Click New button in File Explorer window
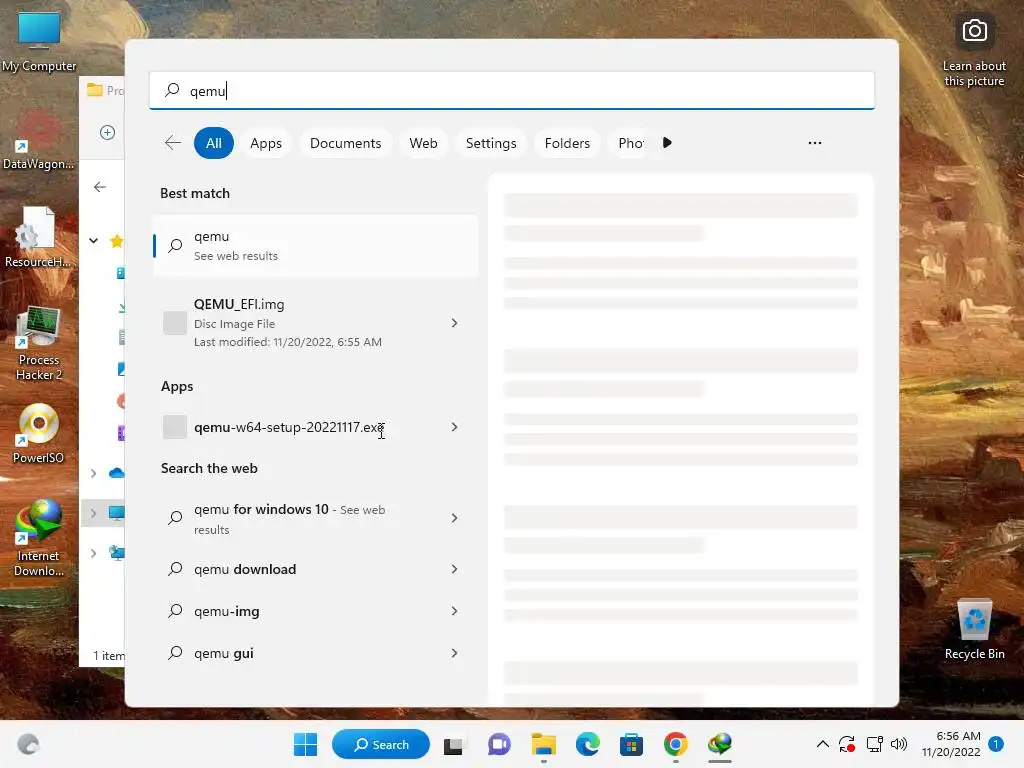 click(107, 133)
